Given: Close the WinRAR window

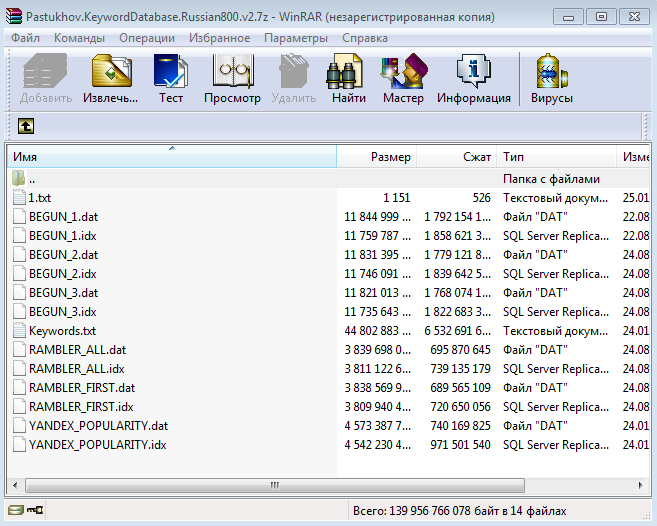Looking at the screenshot, I should click(634, 17).
